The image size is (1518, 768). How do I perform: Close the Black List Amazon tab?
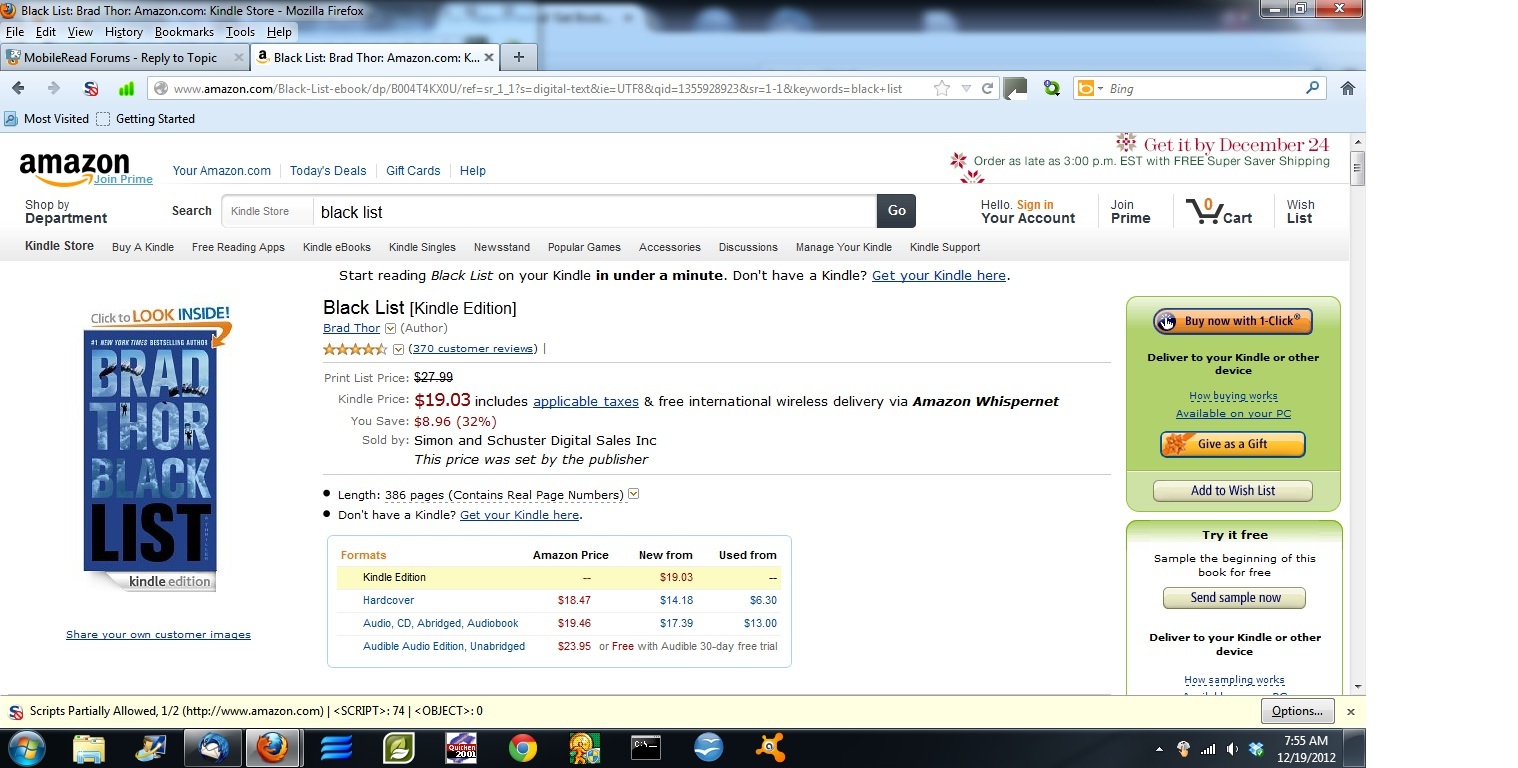489,57
